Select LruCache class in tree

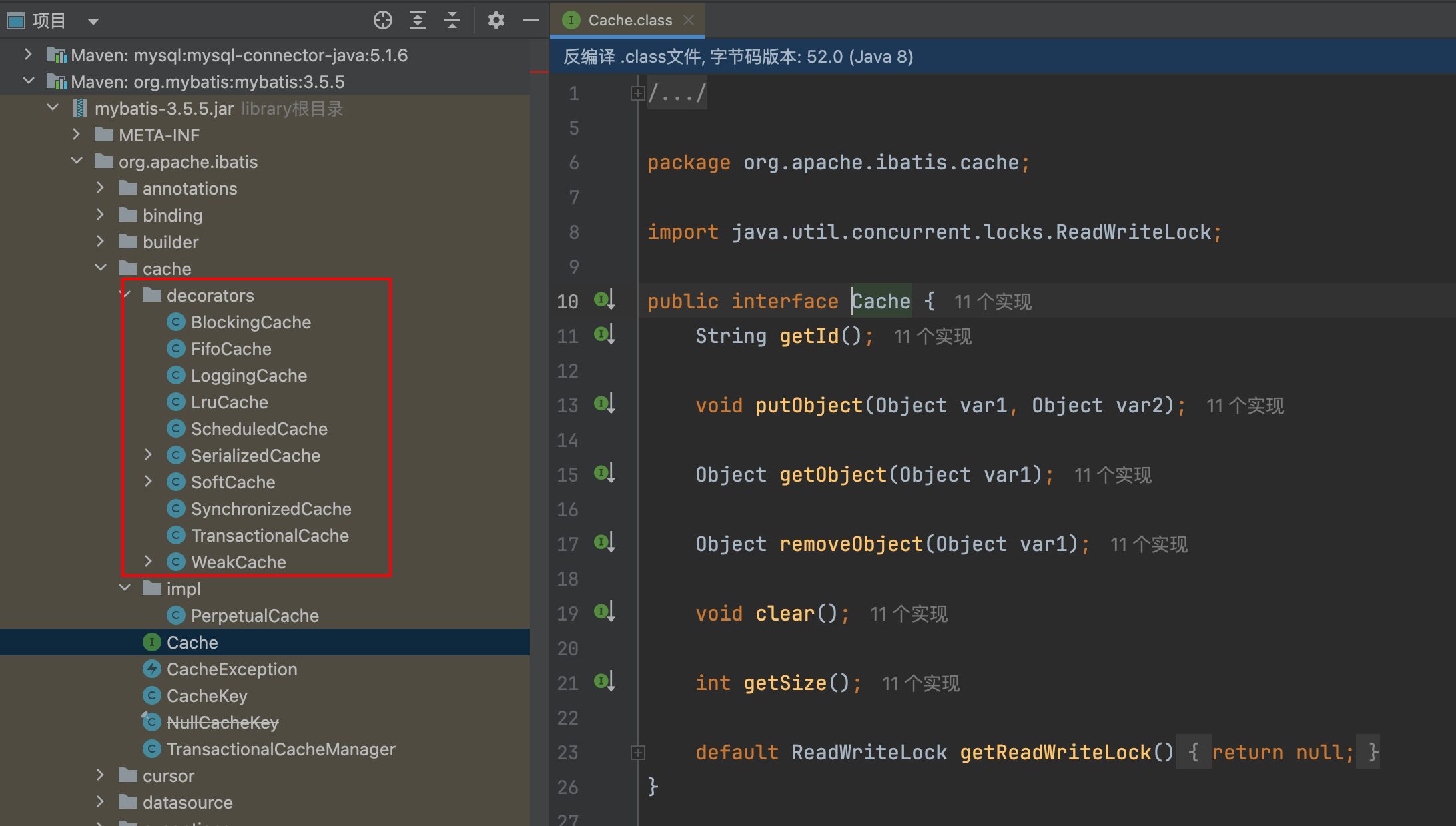(x=230, y=402)
